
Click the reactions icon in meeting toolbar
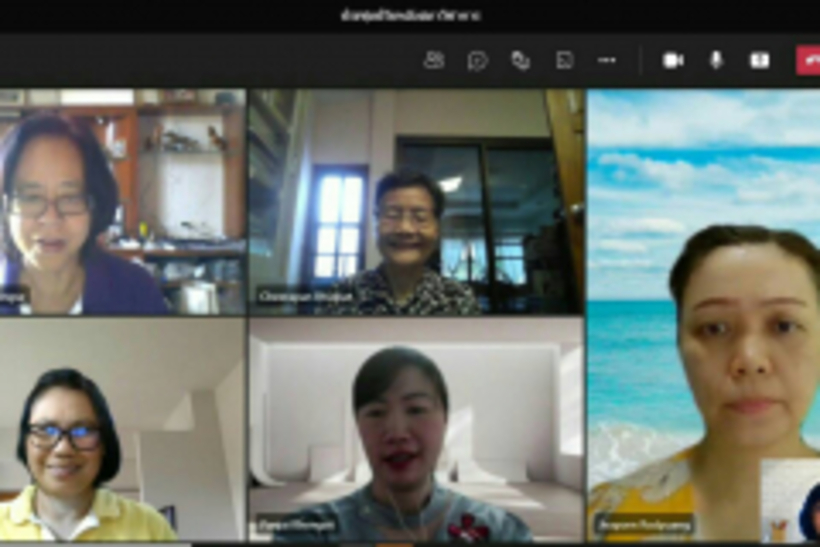[x=520, y=60]
